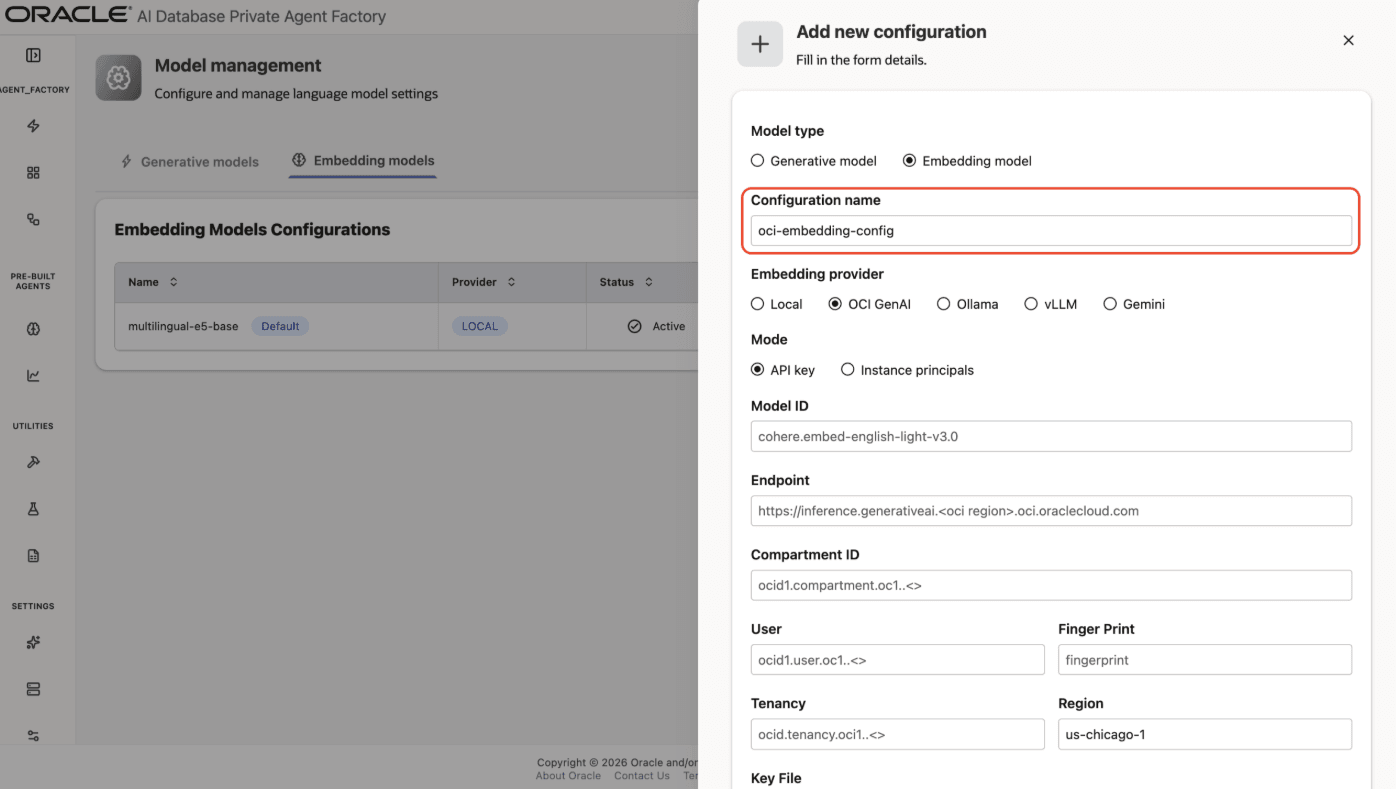Open the line chart icon under Pre-built Agents

pos(33,376)
